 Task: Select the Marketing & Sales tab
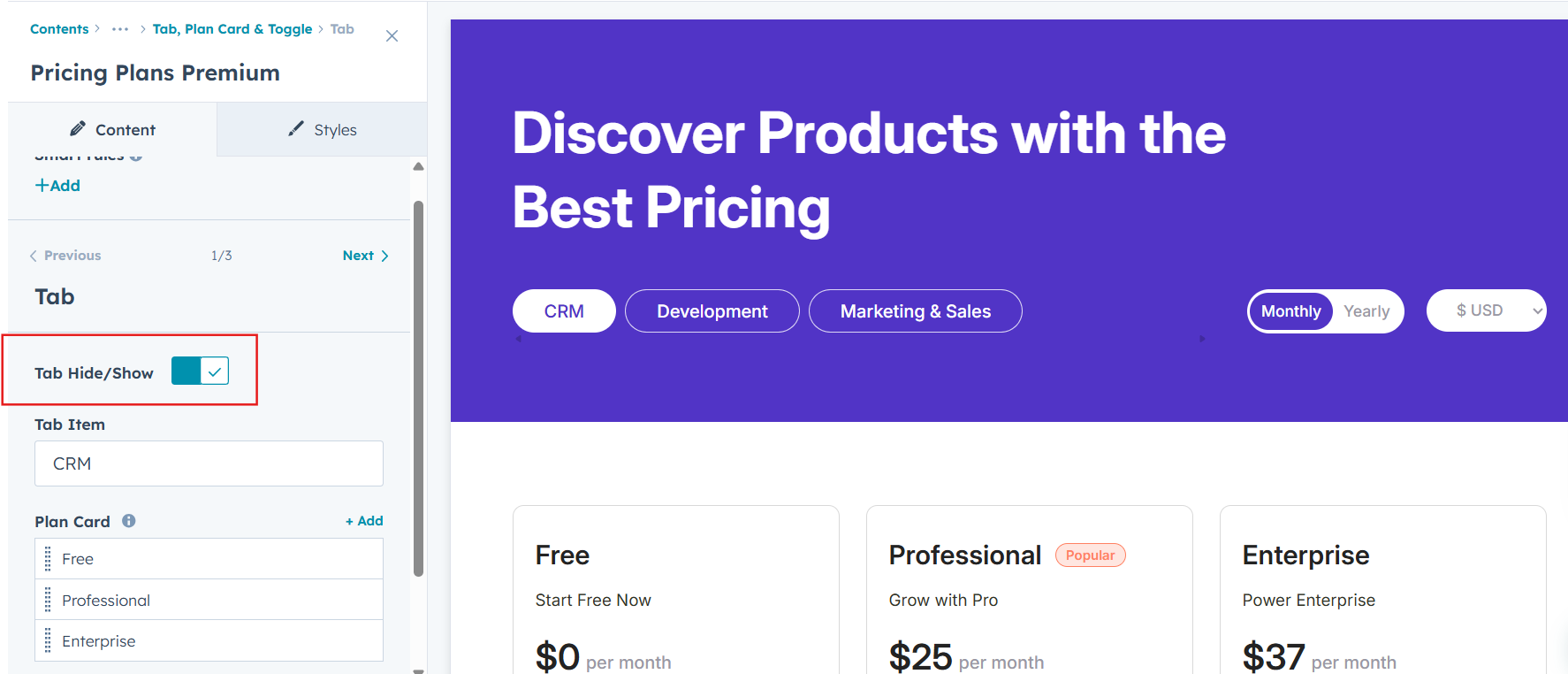915,311
